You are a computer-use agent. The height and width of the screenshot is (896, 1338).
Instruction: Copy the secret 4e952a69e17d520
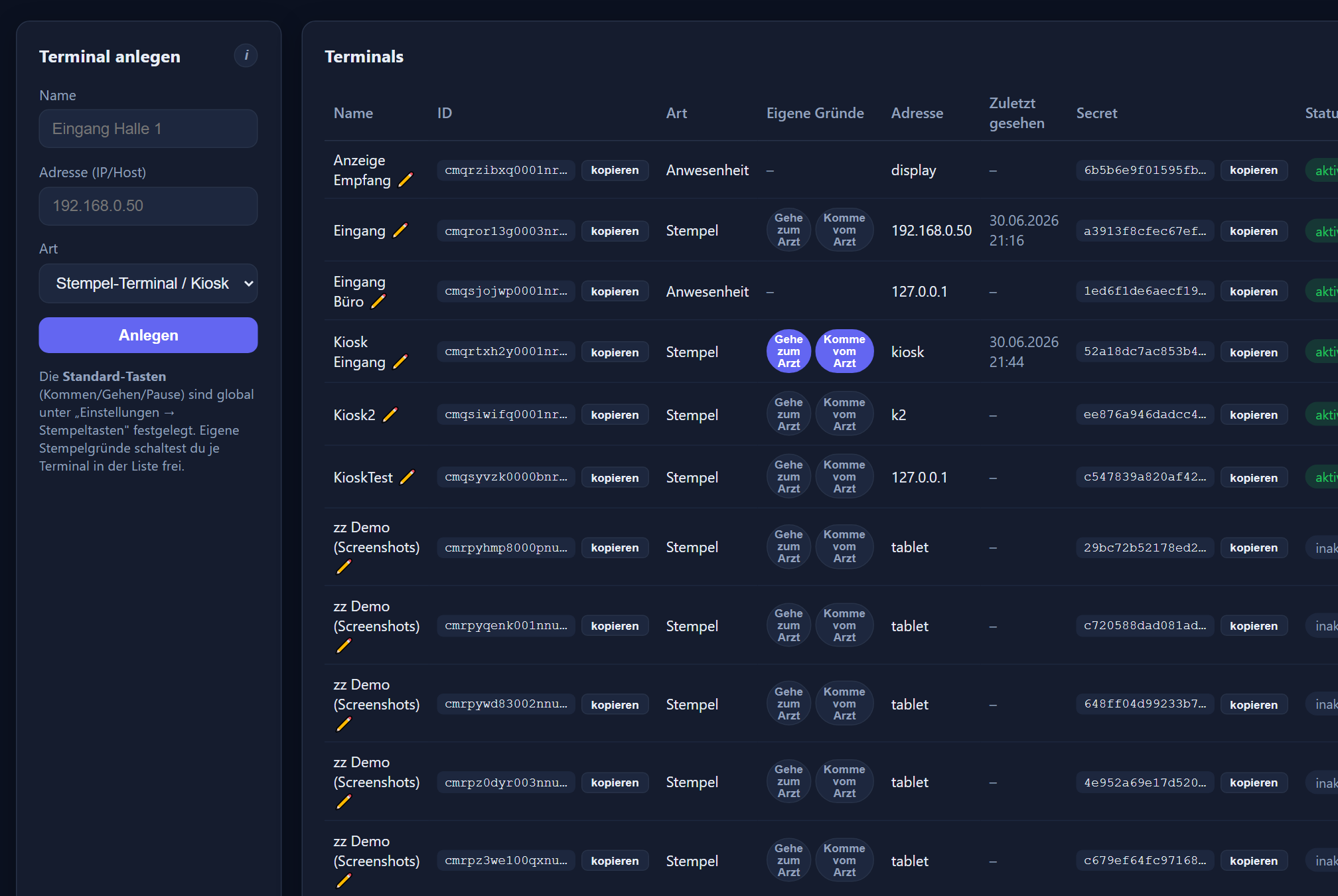point(1253,783)
